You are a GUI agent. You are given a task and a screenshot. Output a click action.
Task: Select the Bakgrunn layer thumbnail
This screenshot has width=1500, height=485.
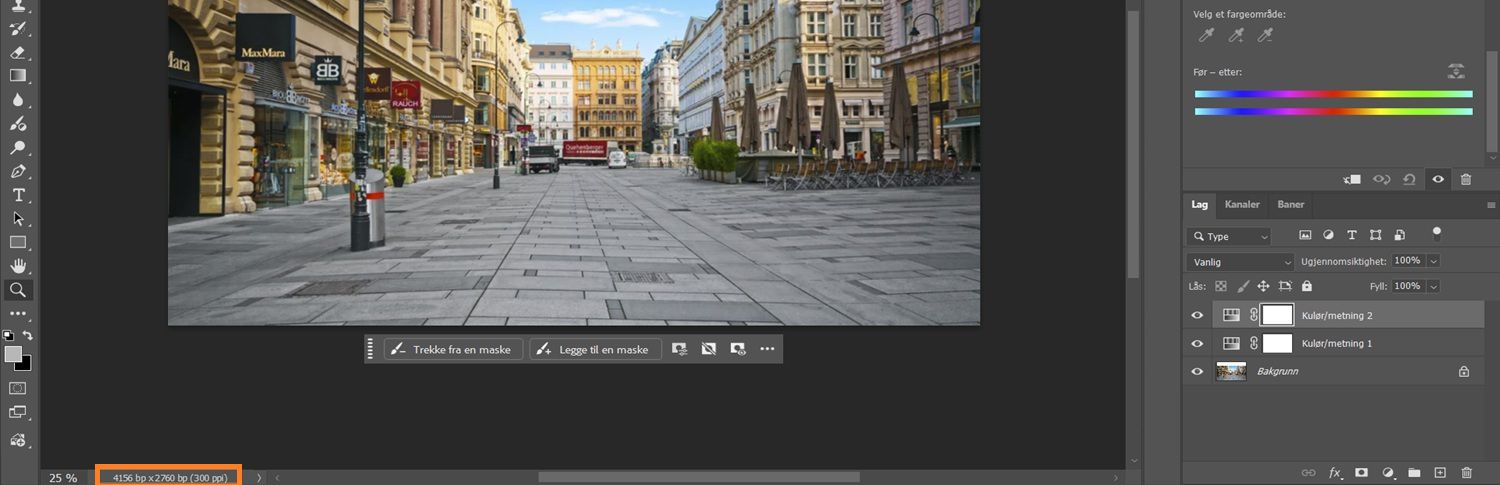click(x=1231, y=371)
